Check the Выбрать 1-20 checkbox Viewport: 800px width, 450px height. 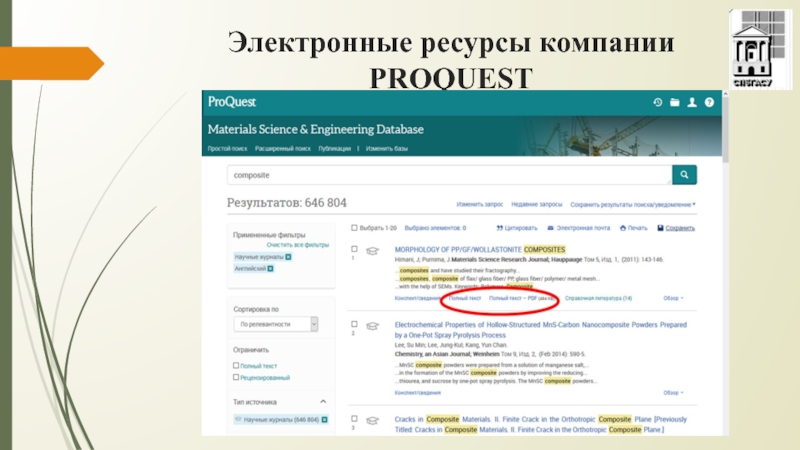355,228
